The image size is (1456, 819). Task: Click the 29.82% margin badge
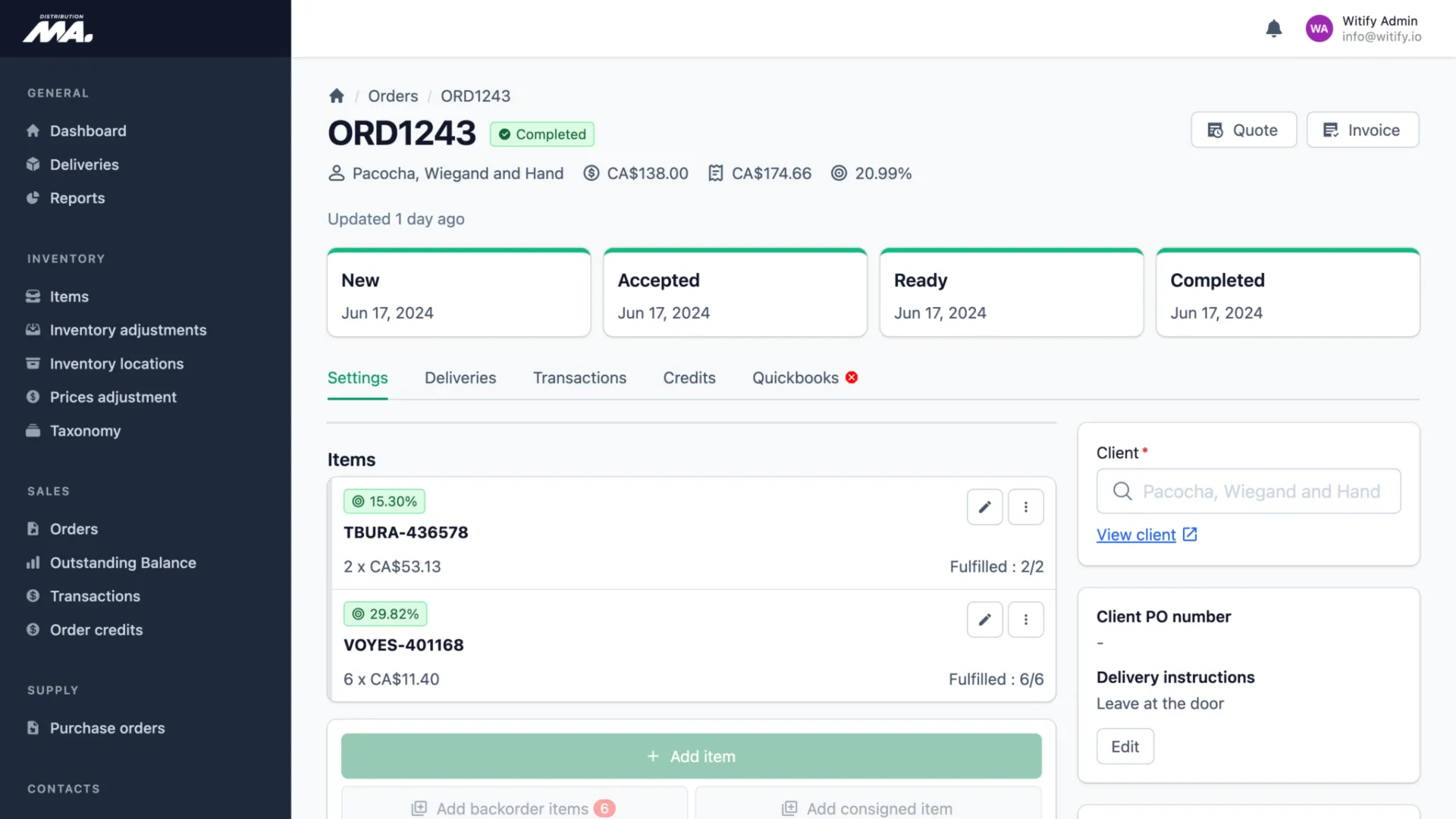pyautogui.click(x=385, y=614)
